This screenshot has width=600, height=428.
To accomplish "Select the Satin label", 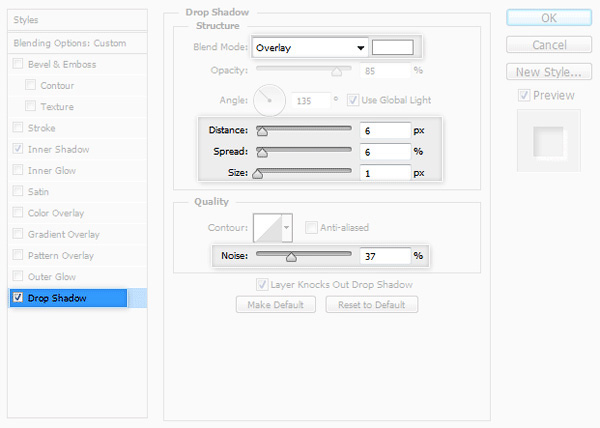I will click(38, 192).
